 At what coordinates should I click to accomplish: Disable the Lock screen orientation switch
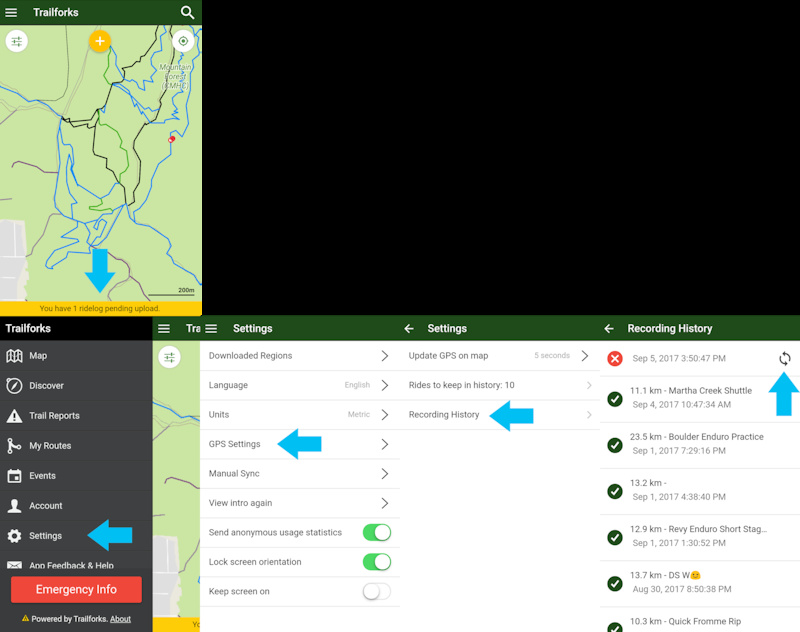click(377, 562)
